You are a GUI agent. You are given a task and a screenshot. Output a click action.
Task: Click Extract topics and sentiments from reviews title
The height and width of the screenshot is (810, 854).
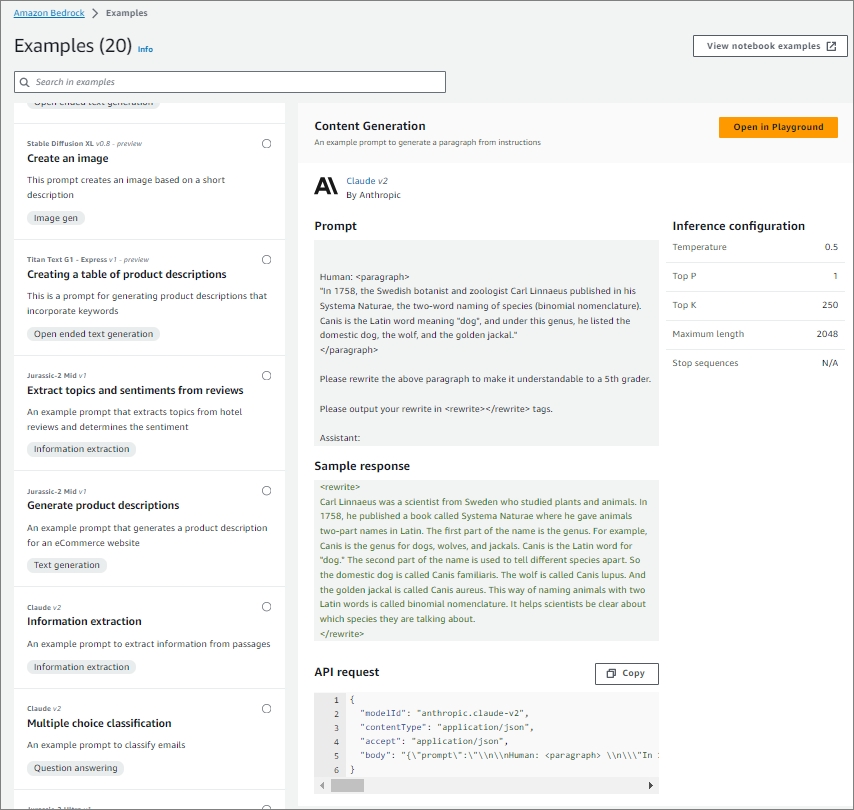pos(135,391)
